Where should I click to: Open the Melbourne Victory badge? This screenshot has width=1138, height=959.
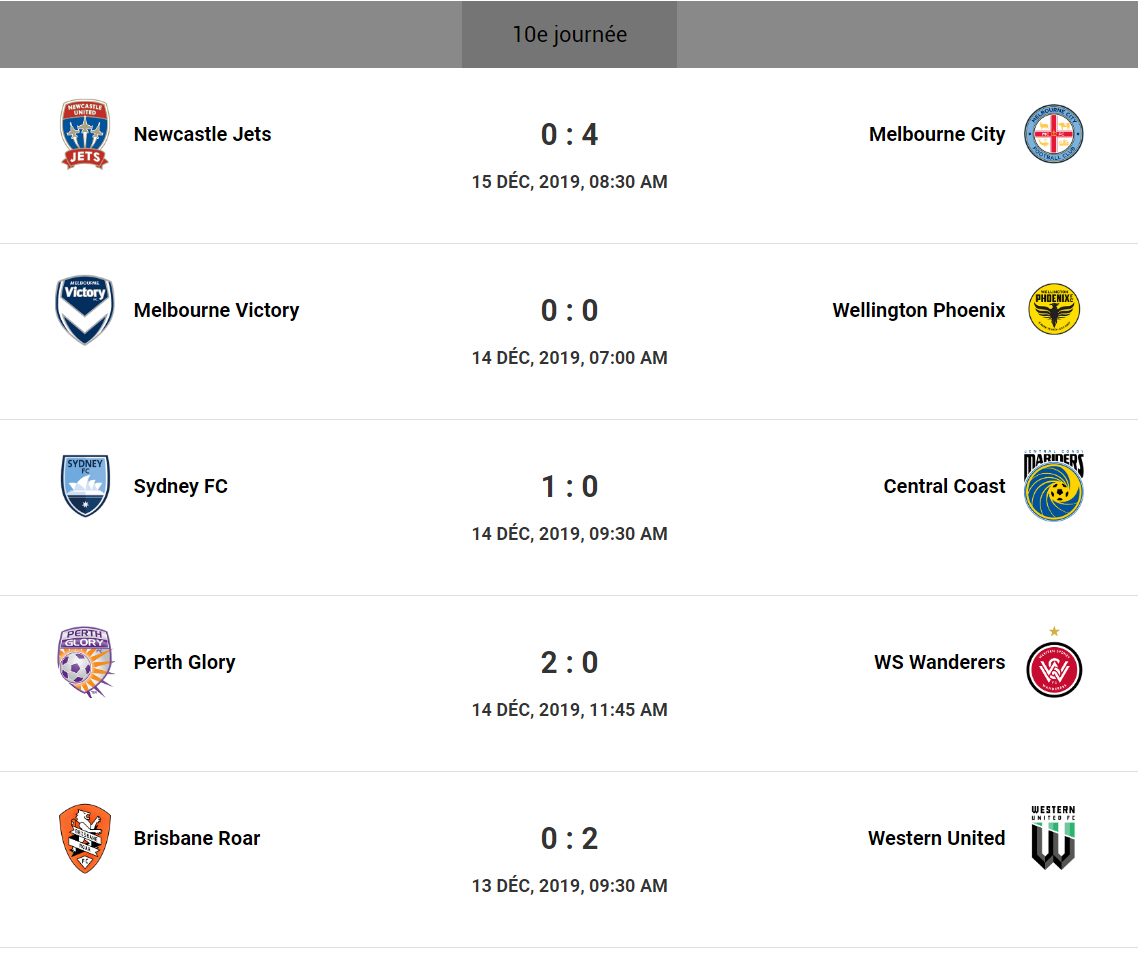(85, 310)
